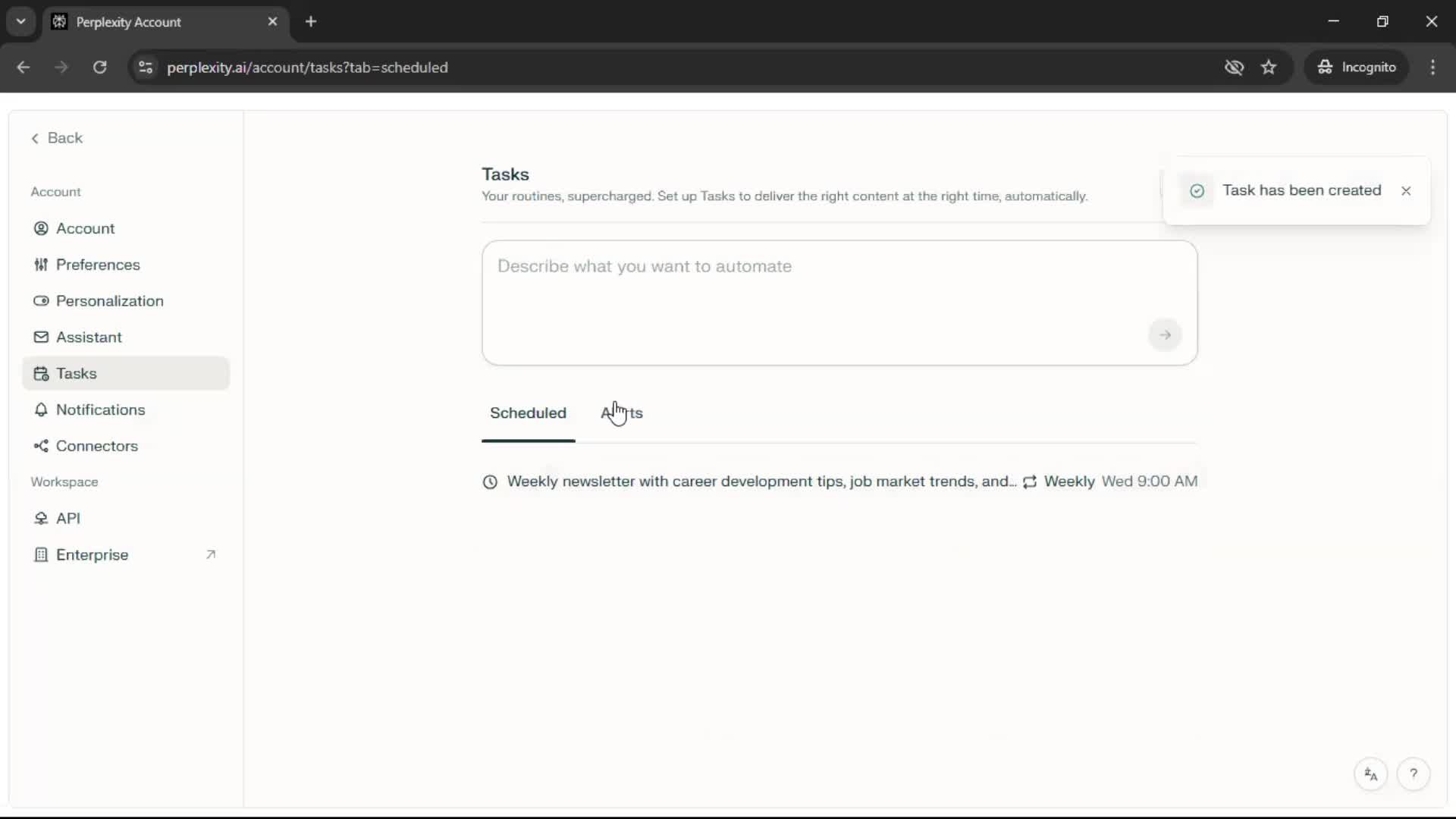The image size is (1456, 819).
Task: Open the Account settings page
Action: [85, 228]
